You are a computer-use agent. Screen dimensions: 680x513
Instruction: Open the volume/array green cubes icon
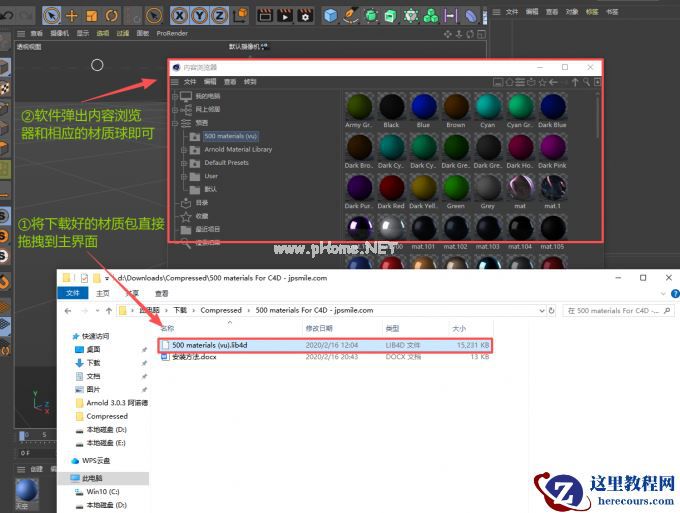[431, 16]
